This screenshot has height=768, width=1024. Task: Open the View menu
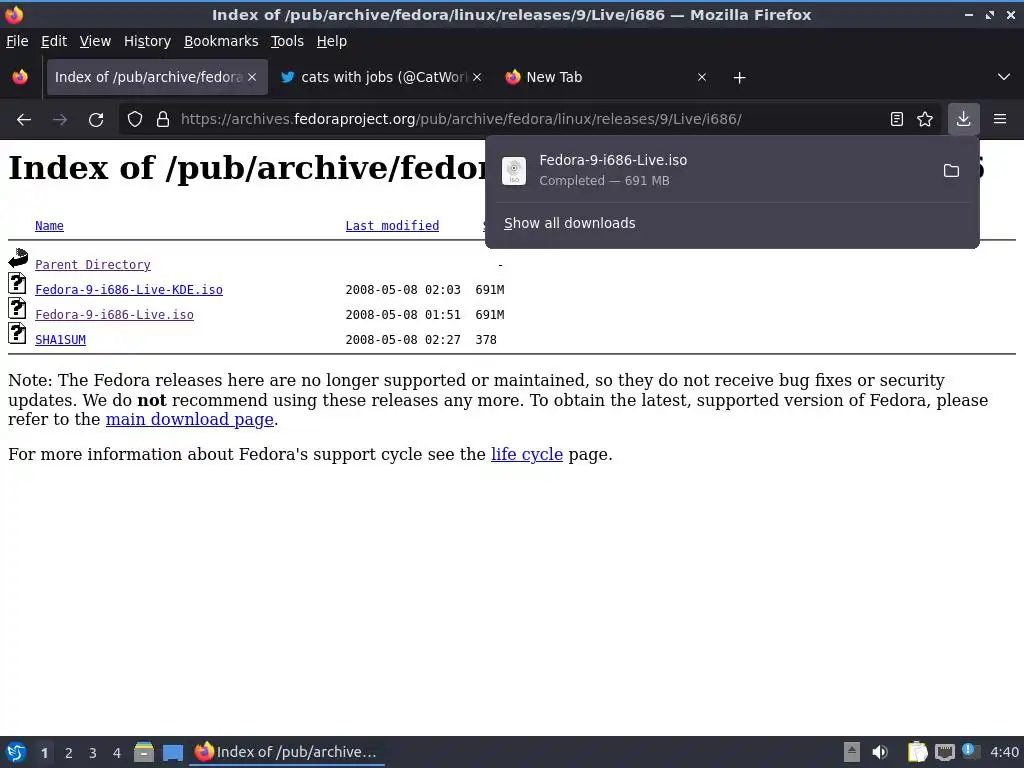tap(95, 41)
